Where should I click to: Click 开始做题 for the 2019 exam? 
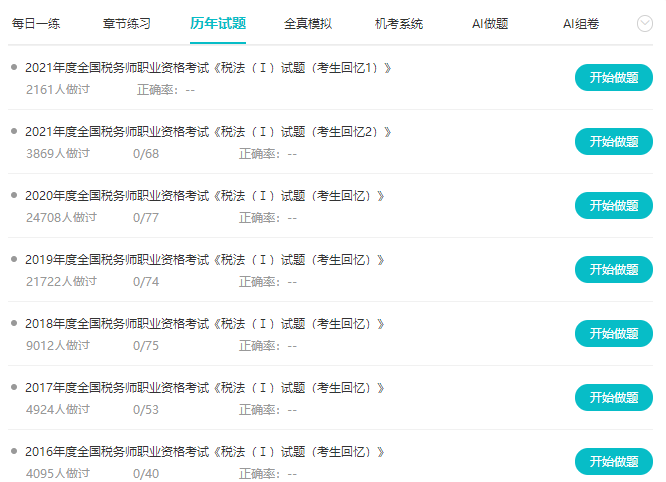point(614,269)
